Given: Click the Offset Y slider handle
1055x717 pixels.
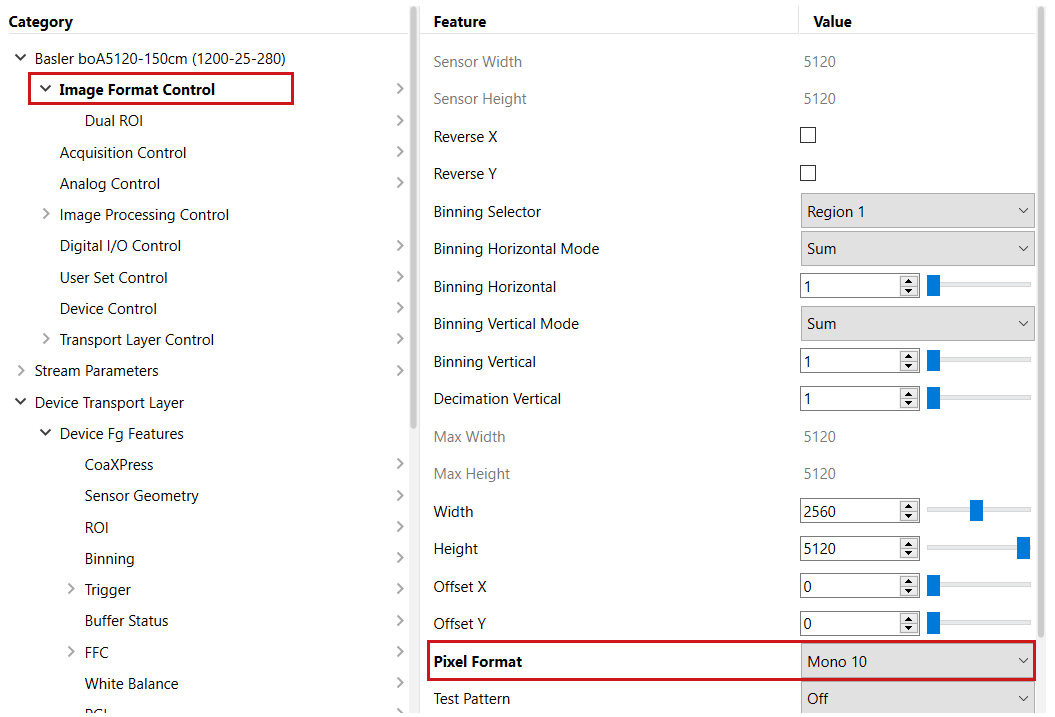Looking at the screenshot, I should pos(933,622).
